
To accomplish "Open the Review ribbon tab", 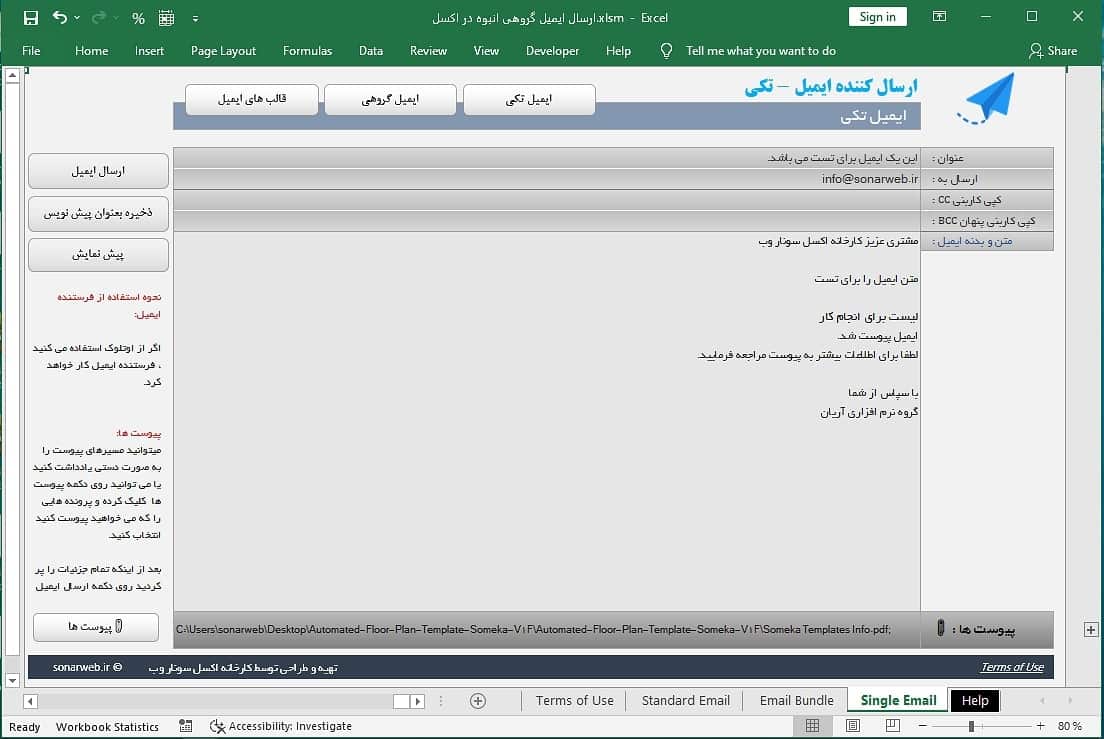I will pyautogui.click(x=428, y=51).
